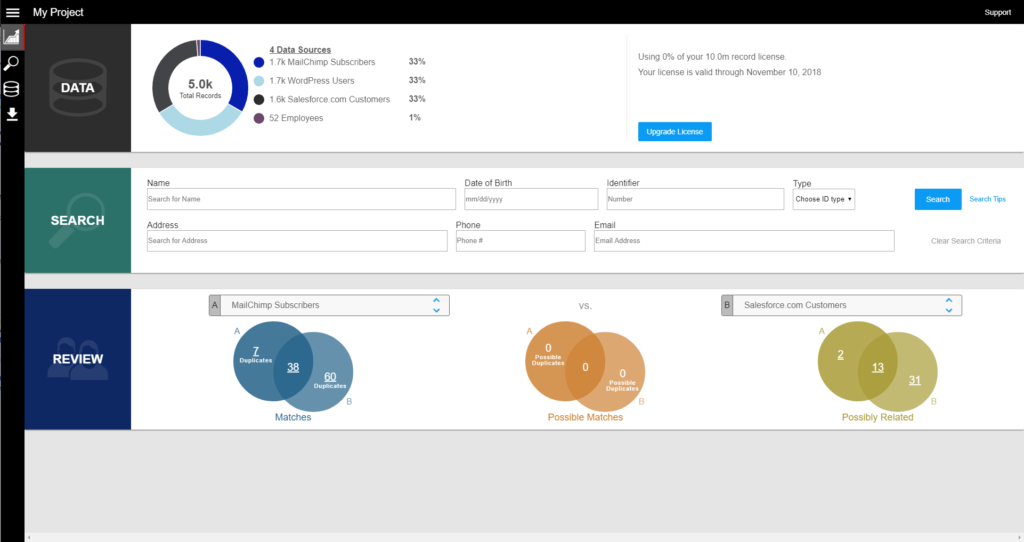Open source A MailChimp Subscribers dropdown
1024x542 pixels.
coord(329,305)
